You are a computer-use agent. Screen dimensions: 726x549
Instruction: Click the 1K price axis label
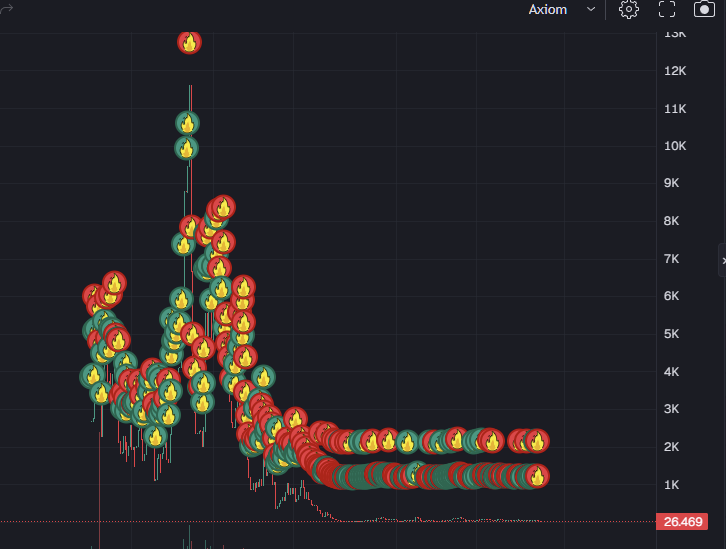point(671,485)
